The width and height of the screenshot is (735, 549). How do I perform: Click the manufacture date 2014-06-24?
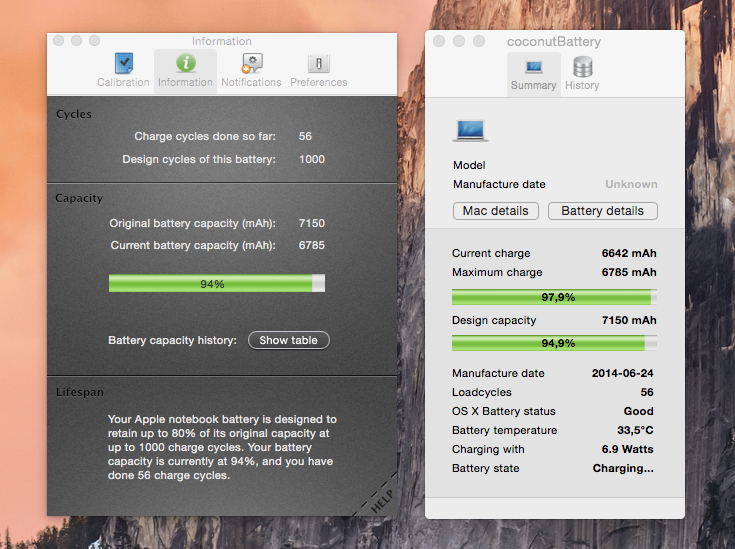click(622, 373)
